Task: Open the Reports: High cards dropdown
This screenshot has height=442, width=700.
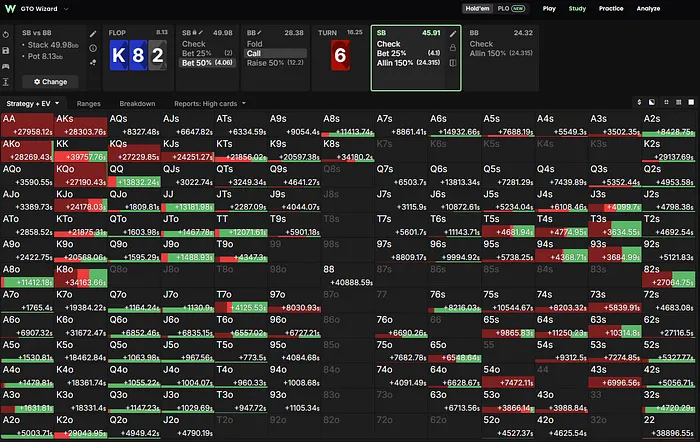Action: (210, 104)
